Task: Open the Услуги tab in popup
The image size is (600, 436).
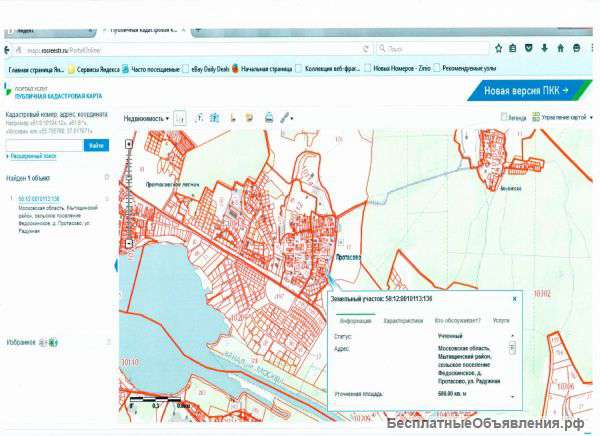Action: click(500, 321)
